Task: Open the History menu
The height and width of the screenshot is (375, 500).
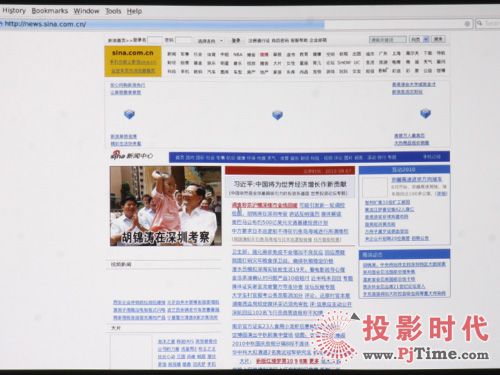Action: tap(14, 11)
